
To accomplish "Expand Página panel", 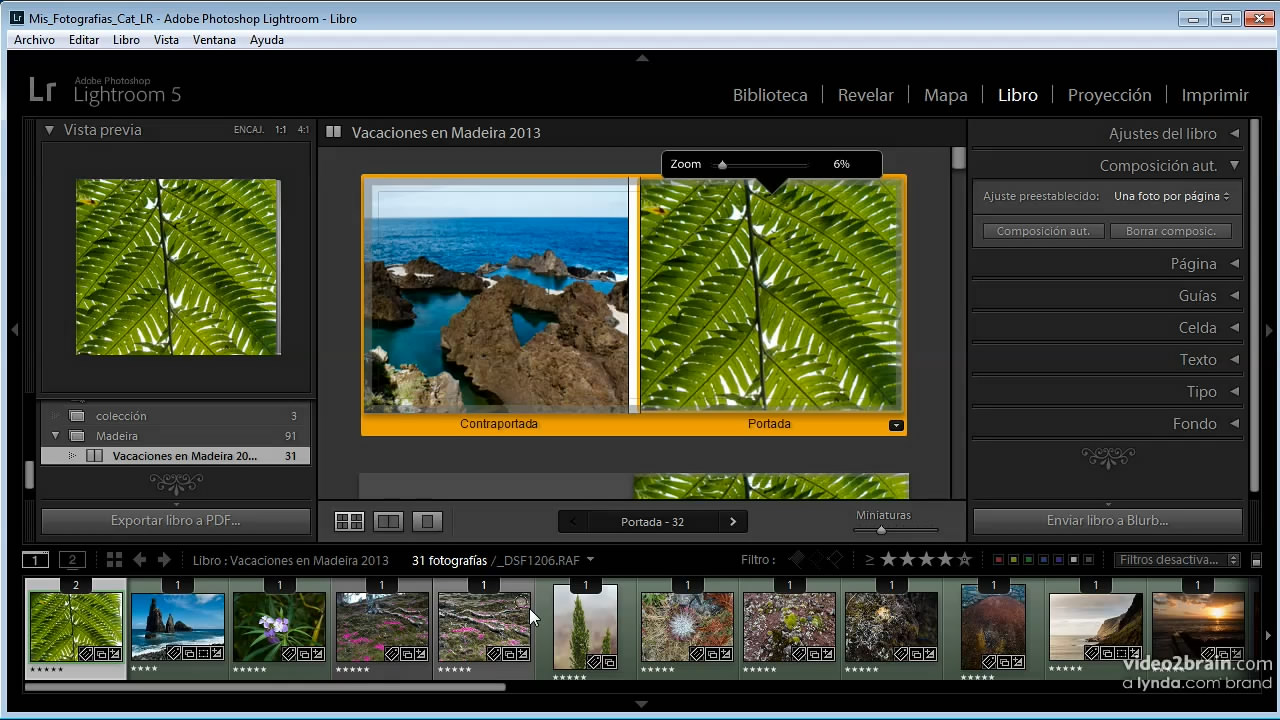I will click(1235, 263).
